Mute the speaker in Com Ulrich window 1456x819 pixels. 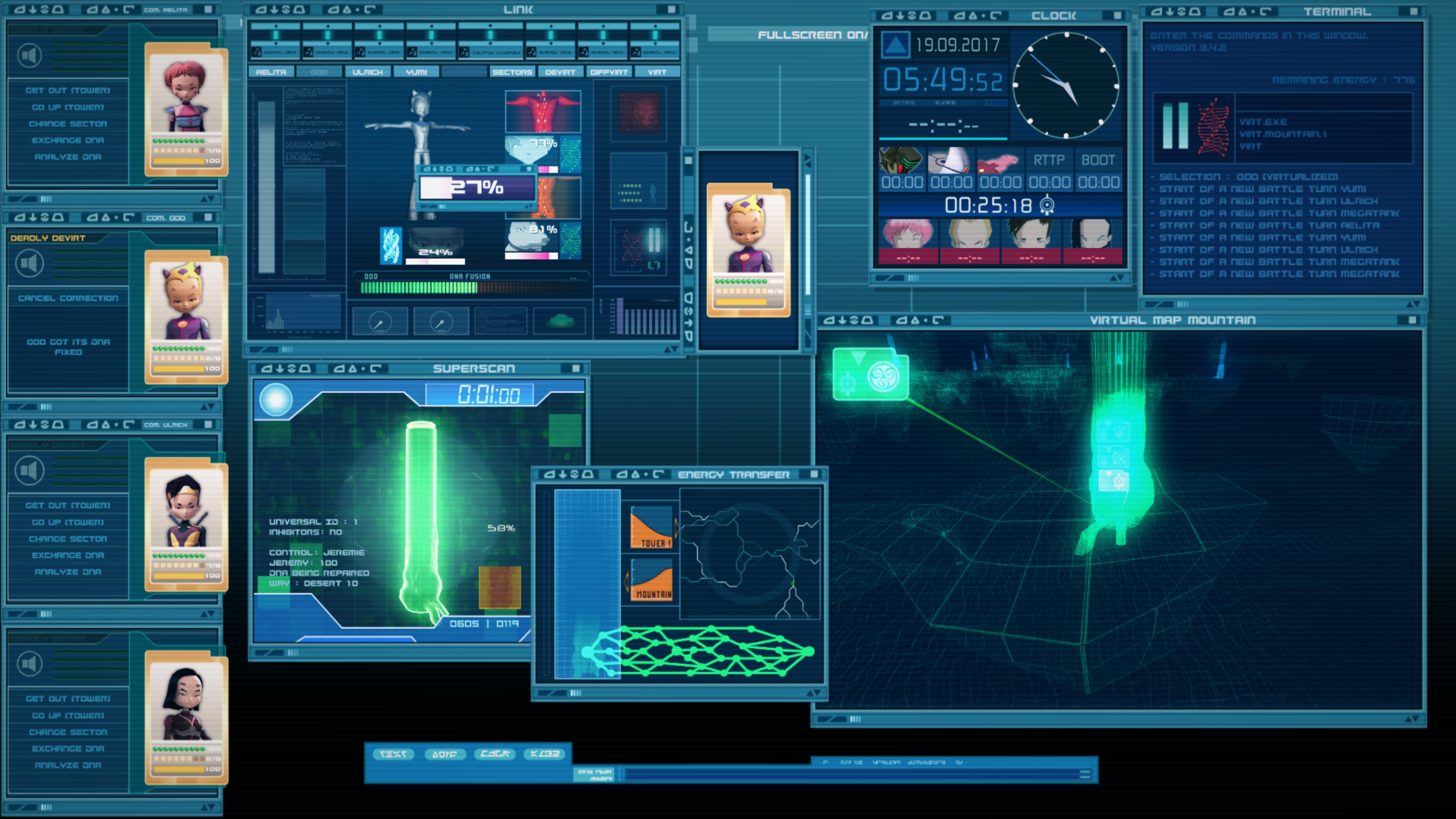click(29, 470)
